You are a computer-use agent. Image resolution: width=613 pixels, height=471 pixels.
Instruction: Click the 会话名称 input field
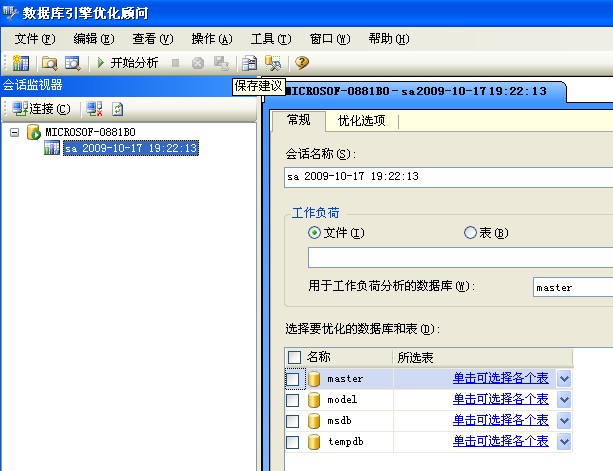[x=448, y=177]
